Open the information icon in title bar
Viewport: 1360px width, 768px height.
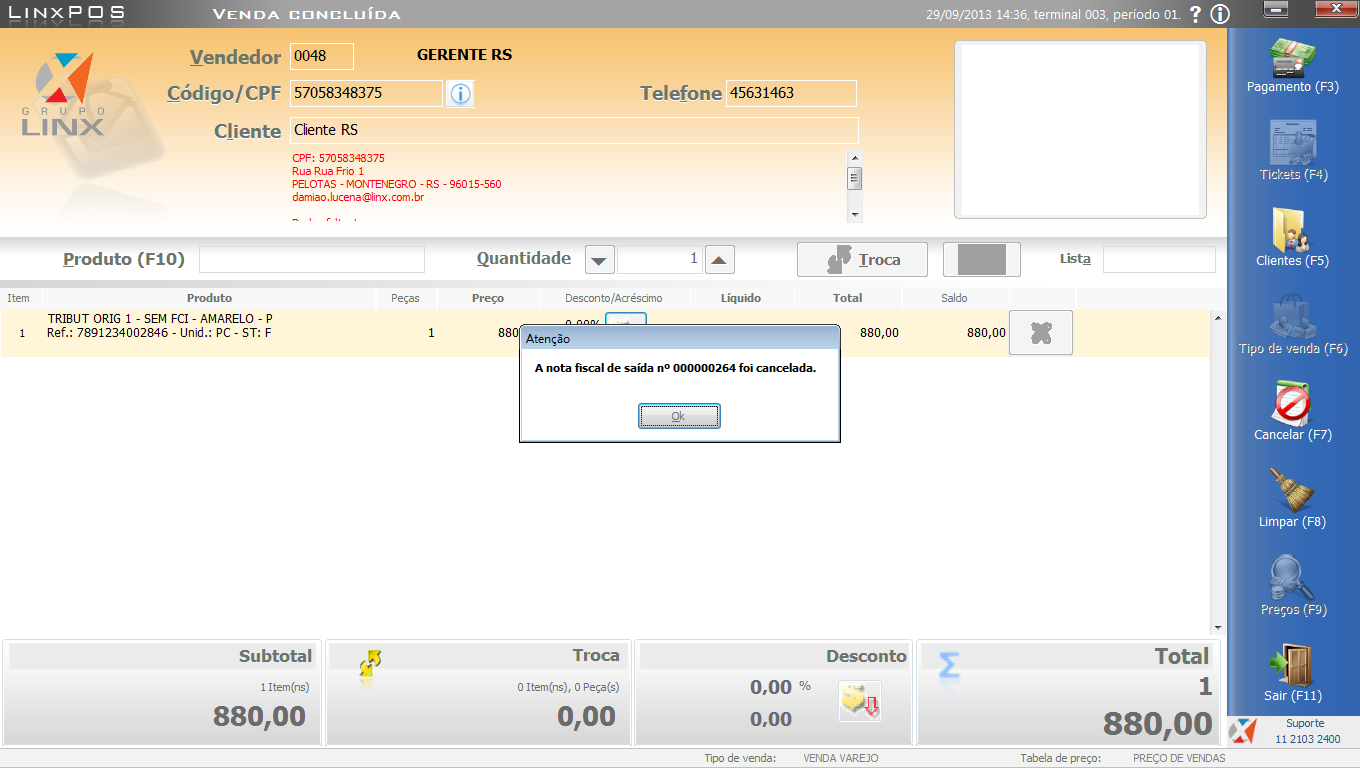(1219, 14)
